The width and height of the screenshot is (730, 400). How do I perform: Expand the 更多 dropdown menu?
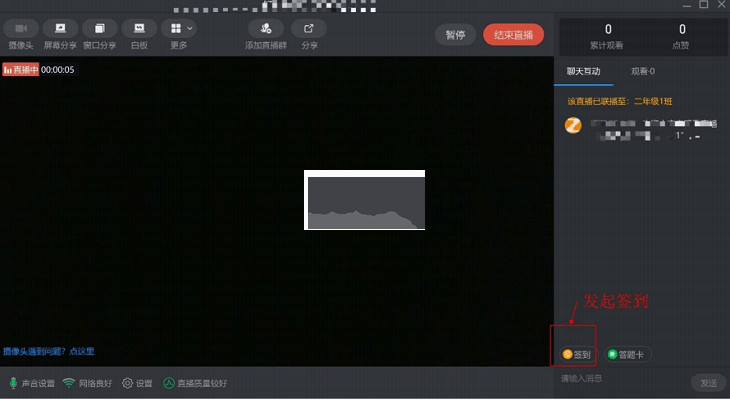179,28
